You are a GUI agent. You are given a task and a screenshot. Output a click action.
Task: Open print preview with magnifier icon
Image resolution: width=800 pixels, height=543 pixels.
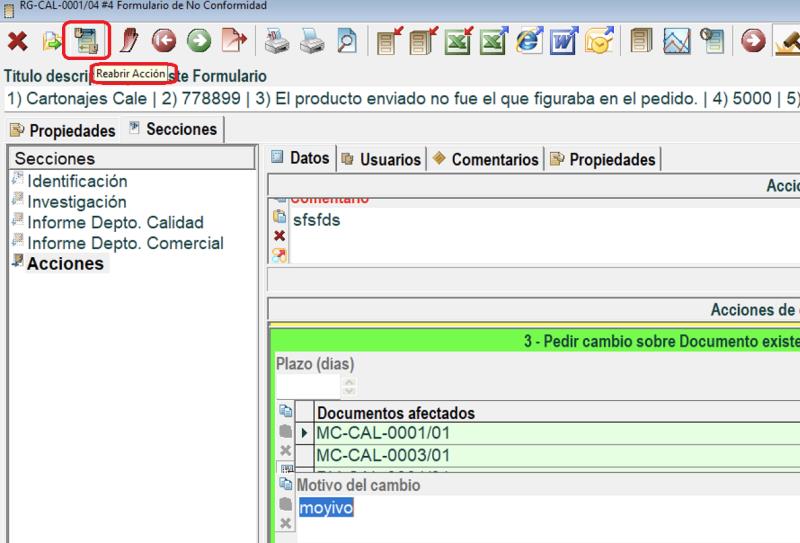click(346, 42)
